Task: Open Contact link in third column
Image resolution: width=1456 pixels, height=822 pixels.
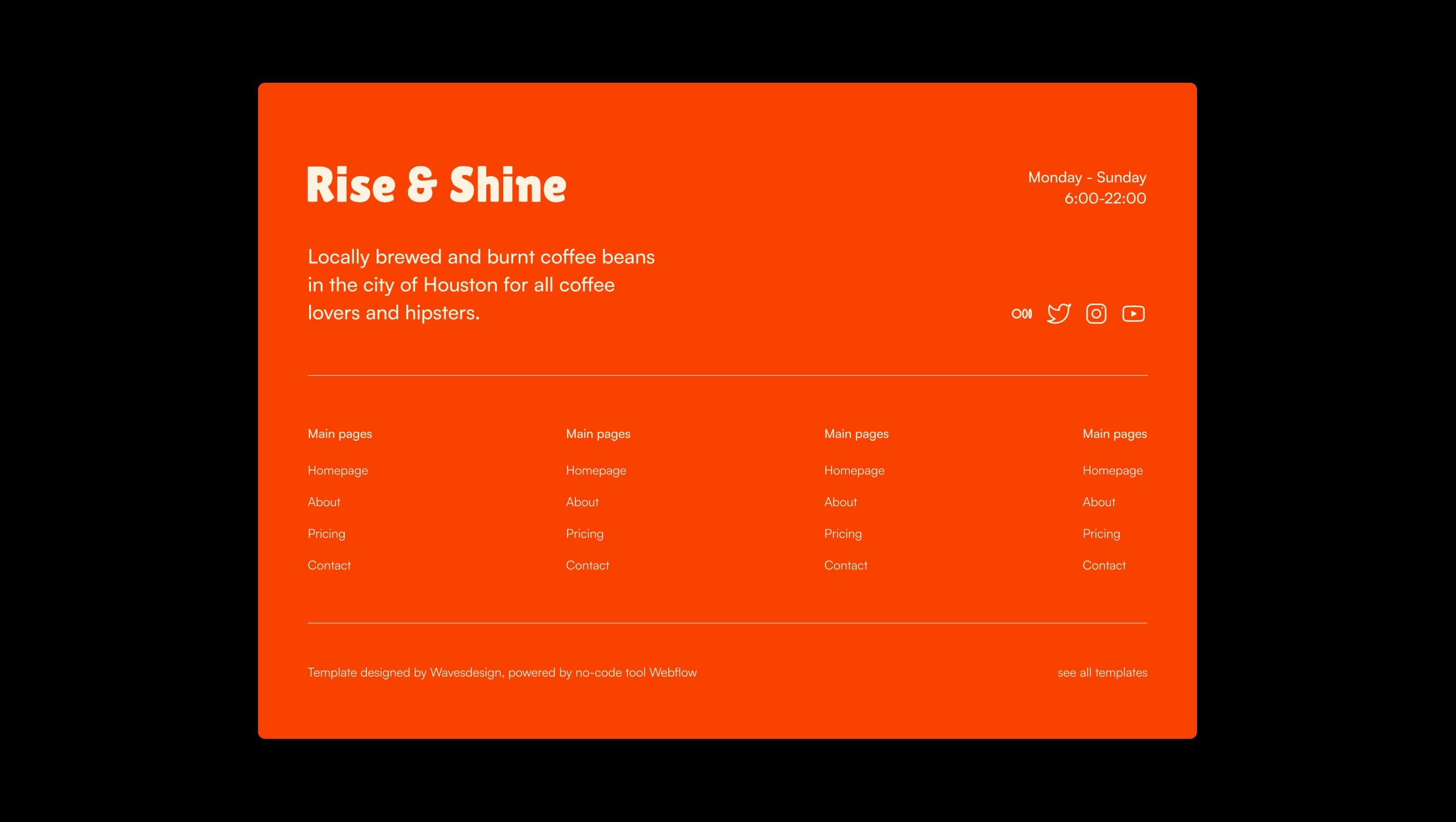Action: pyautogui.click(x=845, y=565)
